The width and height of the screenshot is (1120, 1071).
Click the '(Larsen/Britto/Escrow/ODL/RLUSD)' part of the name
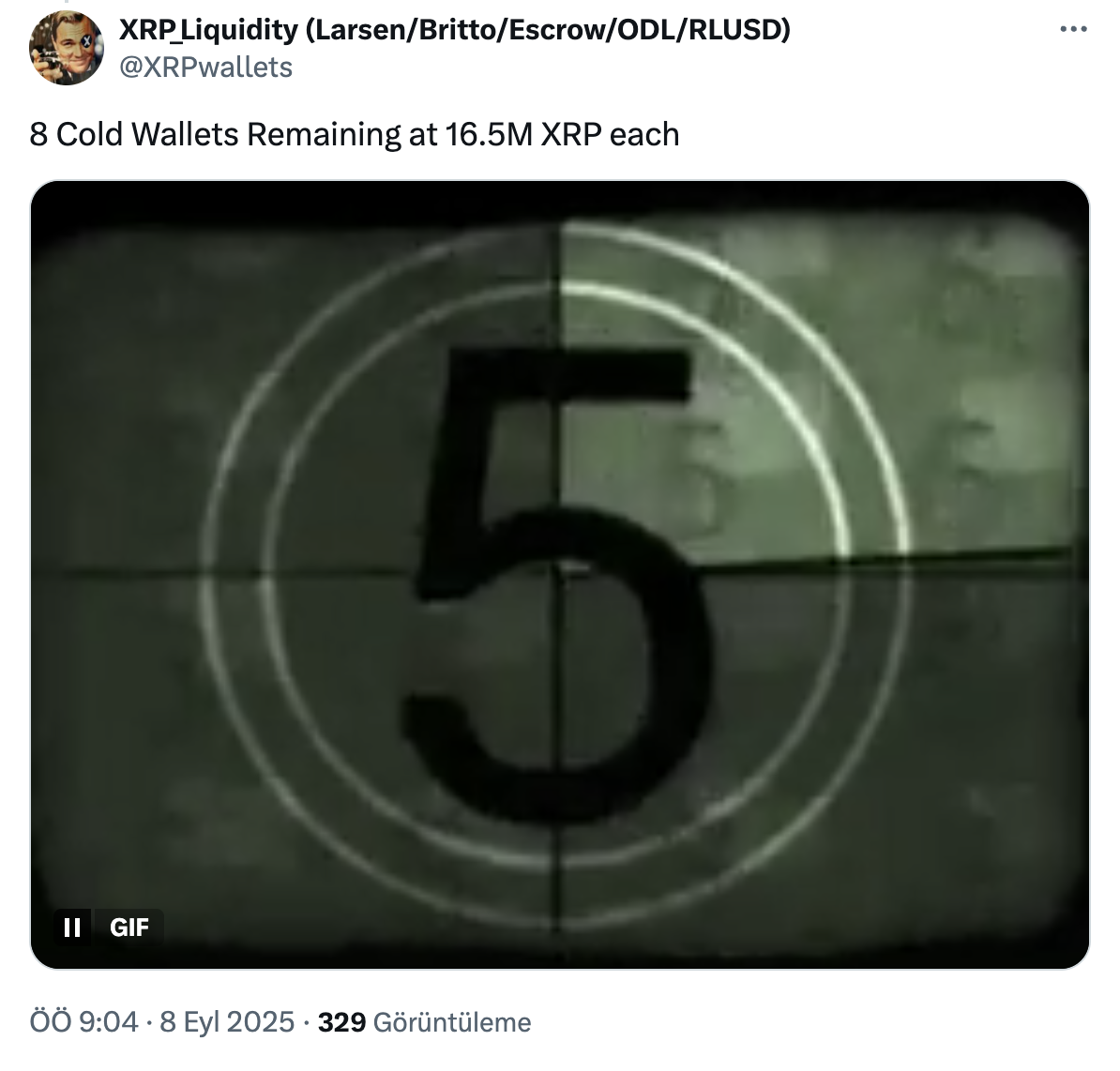point(548,29)
